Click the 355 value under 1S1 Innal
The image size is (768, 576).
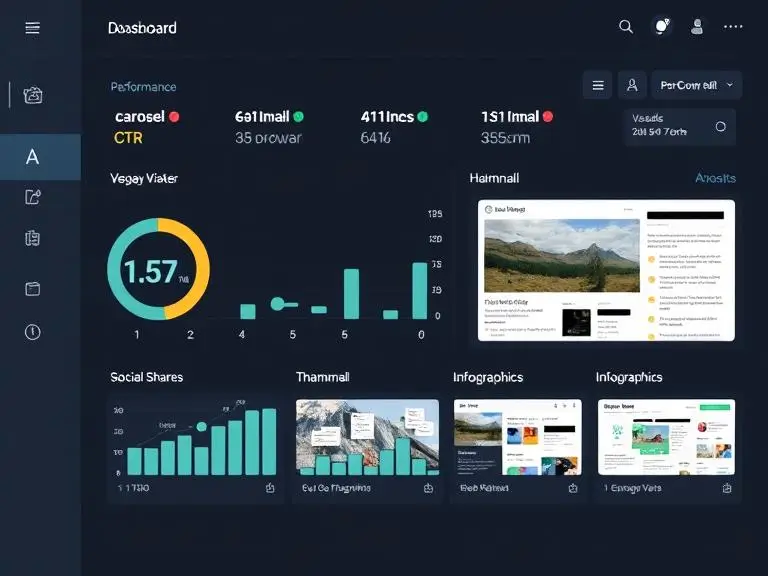click(x=505, y=138)
